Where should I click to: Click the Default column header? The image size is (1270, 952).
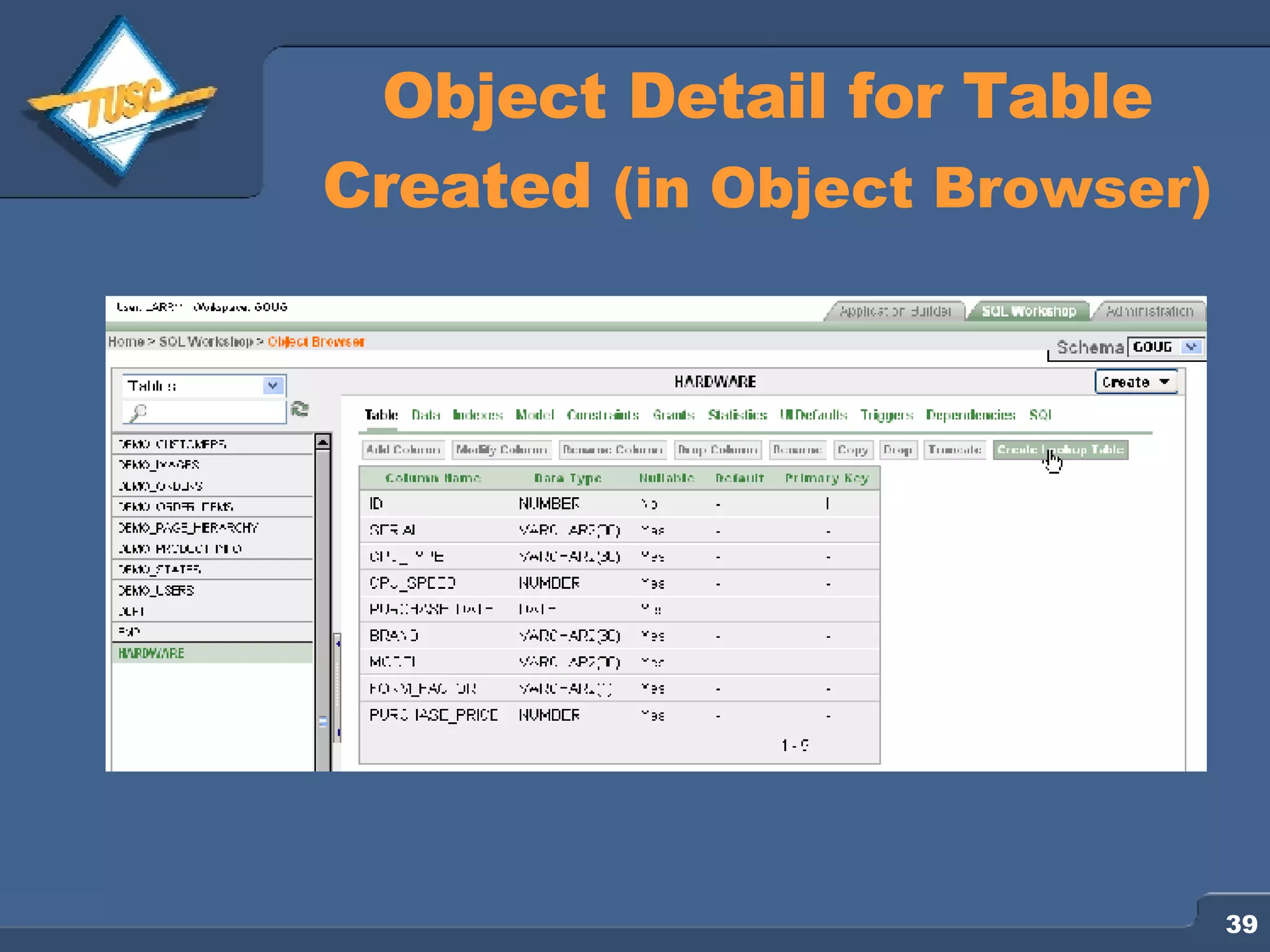click(x=739, y=478)
